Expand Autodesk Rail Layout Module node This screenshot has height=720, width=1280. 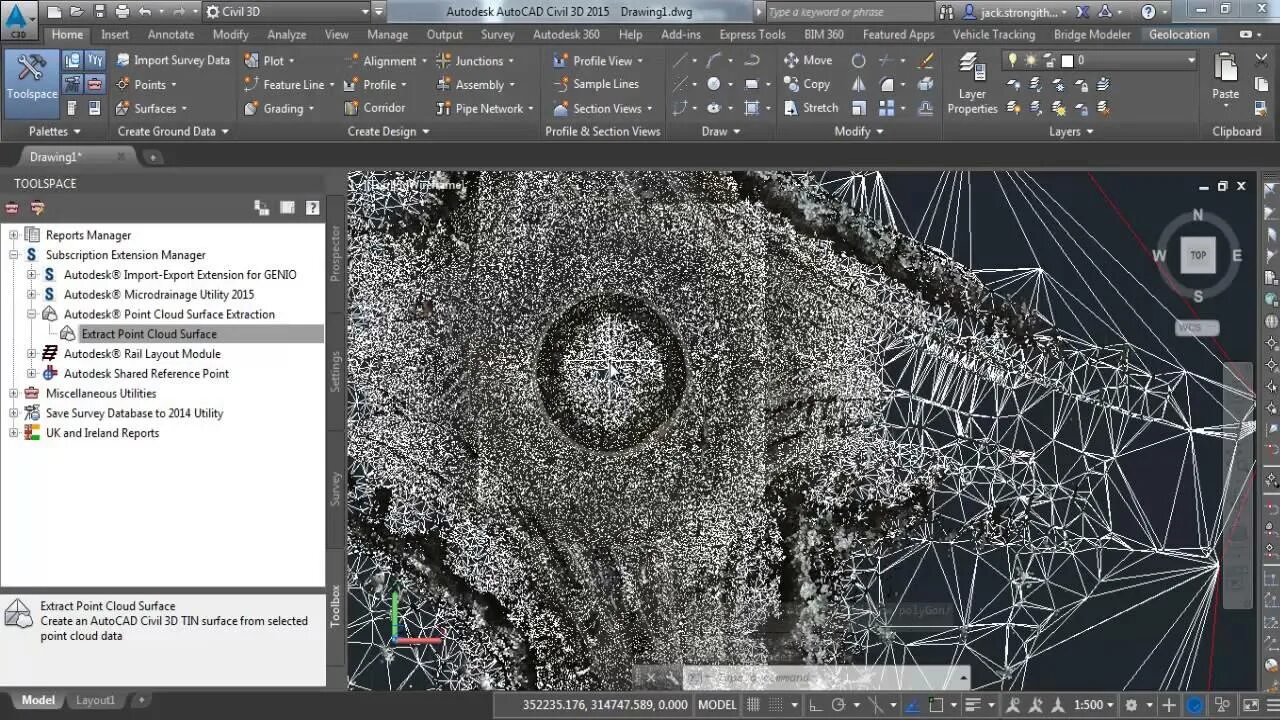(32, 354)
